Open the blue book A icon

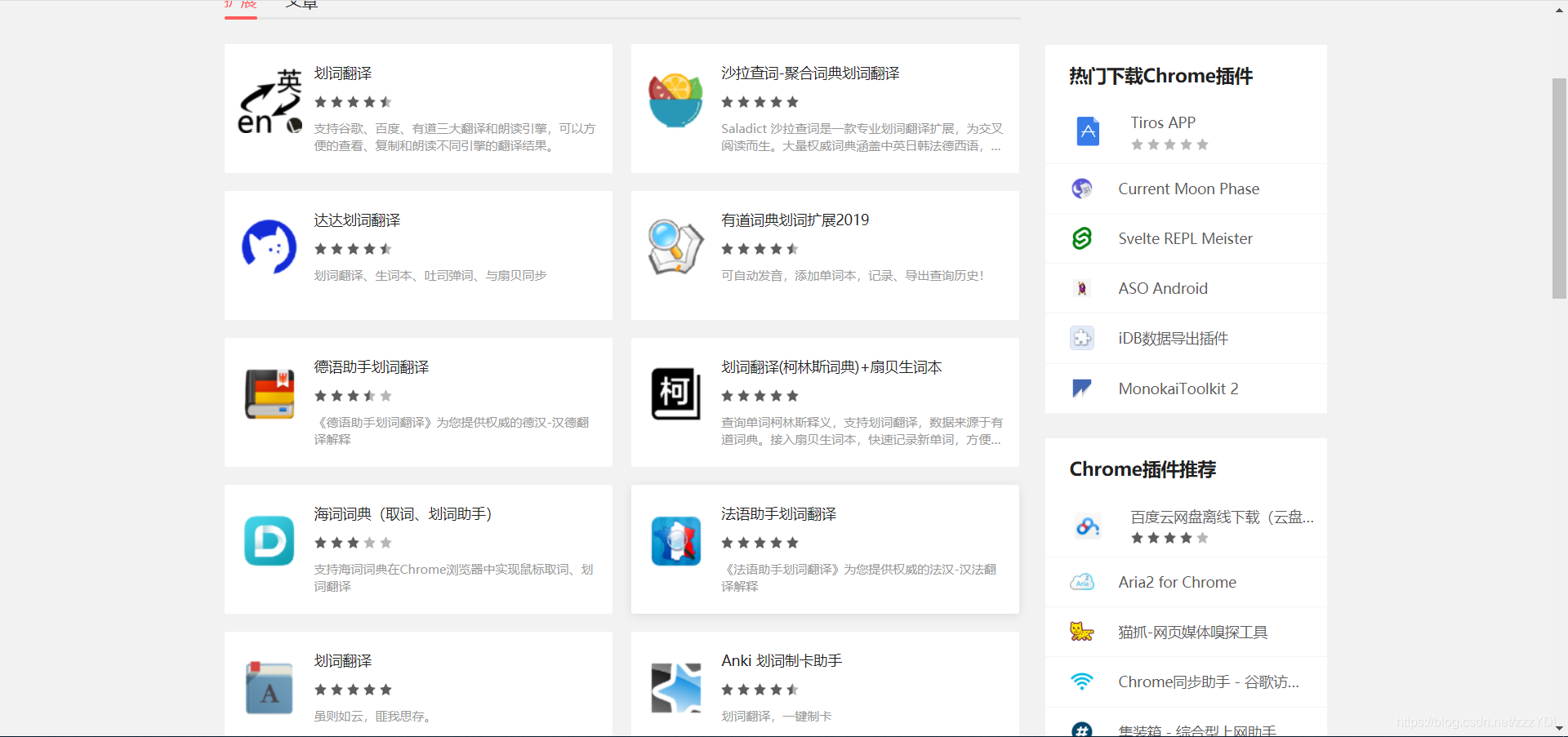[269, 687]
